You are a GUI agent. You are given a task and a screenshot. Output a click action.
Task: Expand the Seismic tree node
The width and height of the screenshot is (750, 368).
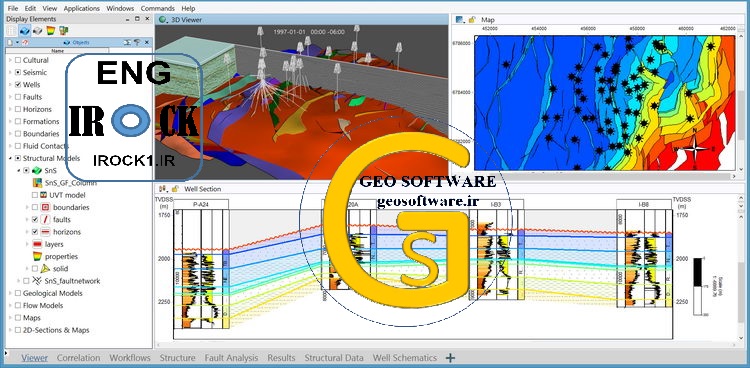coord(10,73)
